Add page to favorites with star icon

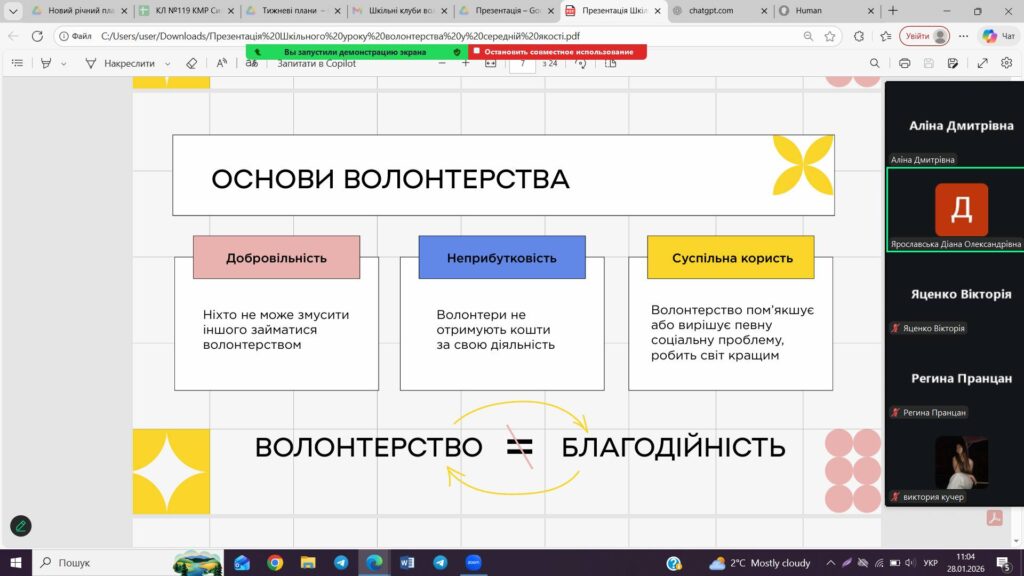click(x=829, y=37)
